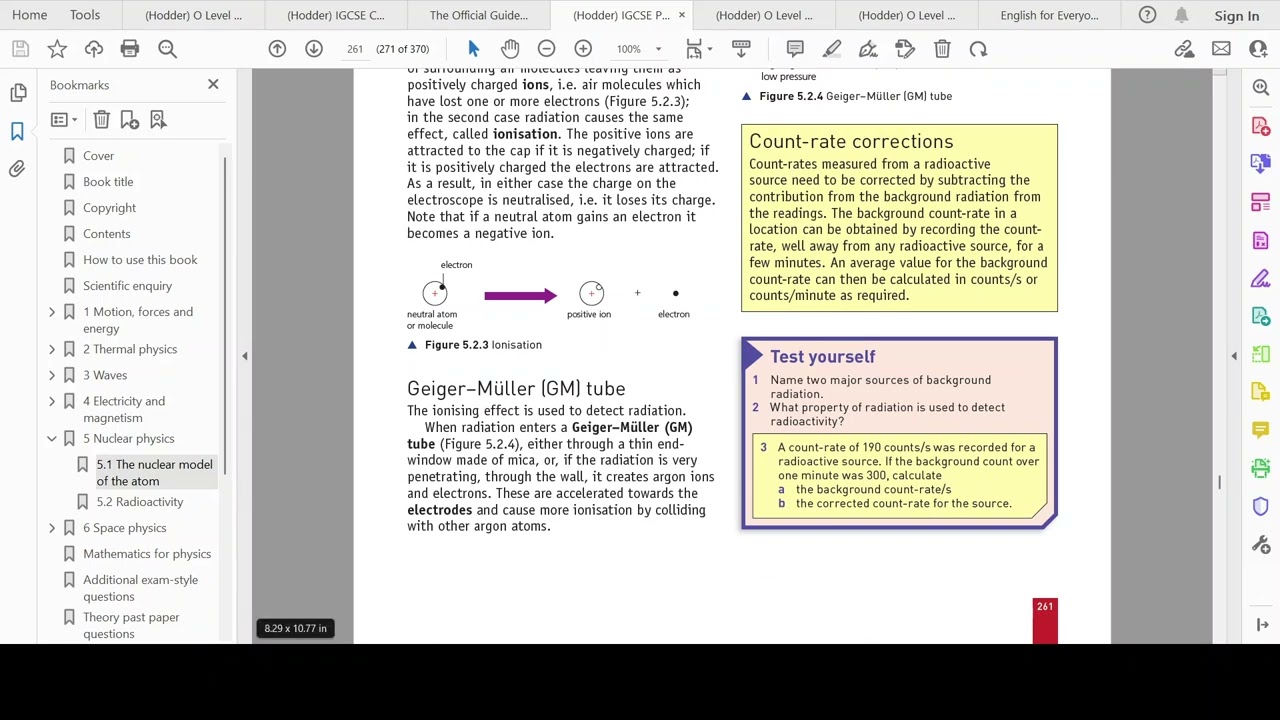Go to next page arrow
Image resolution: width=1280 pixels, height=720 pixels.
tap(314, 49)
